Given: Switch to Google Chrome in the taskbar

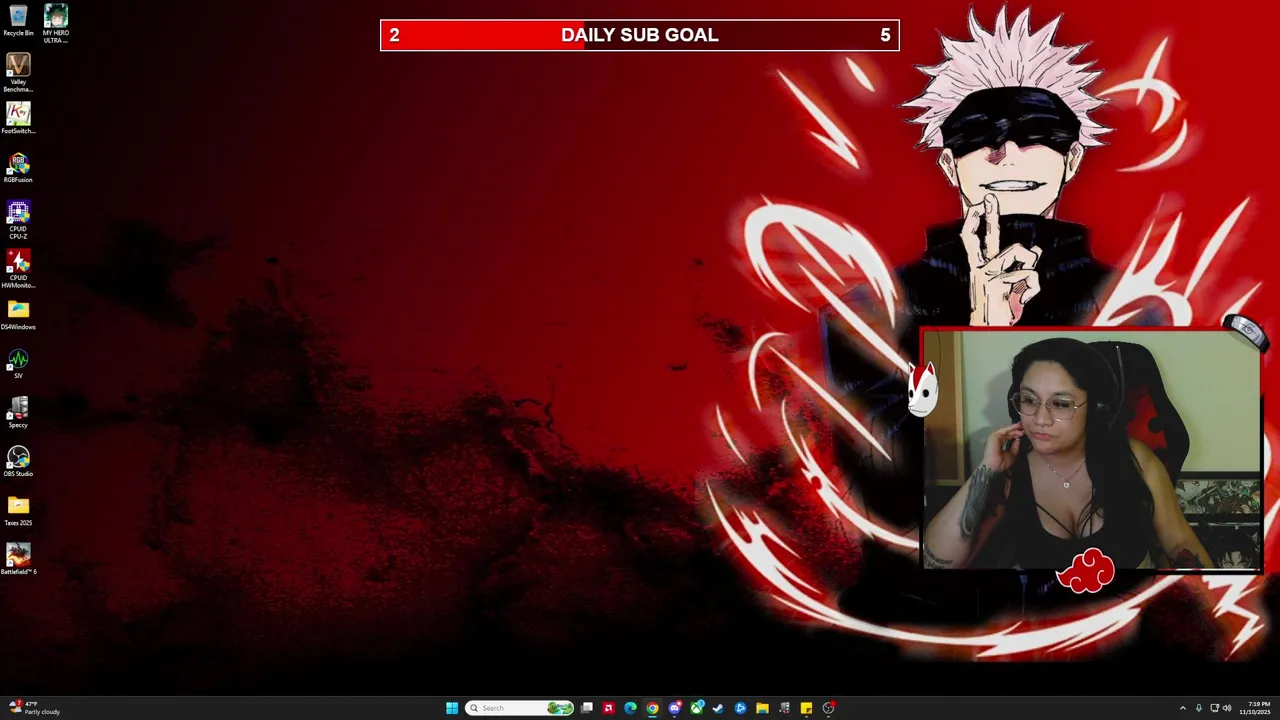Looking at the screenshot, I should [x=652, y=708].
